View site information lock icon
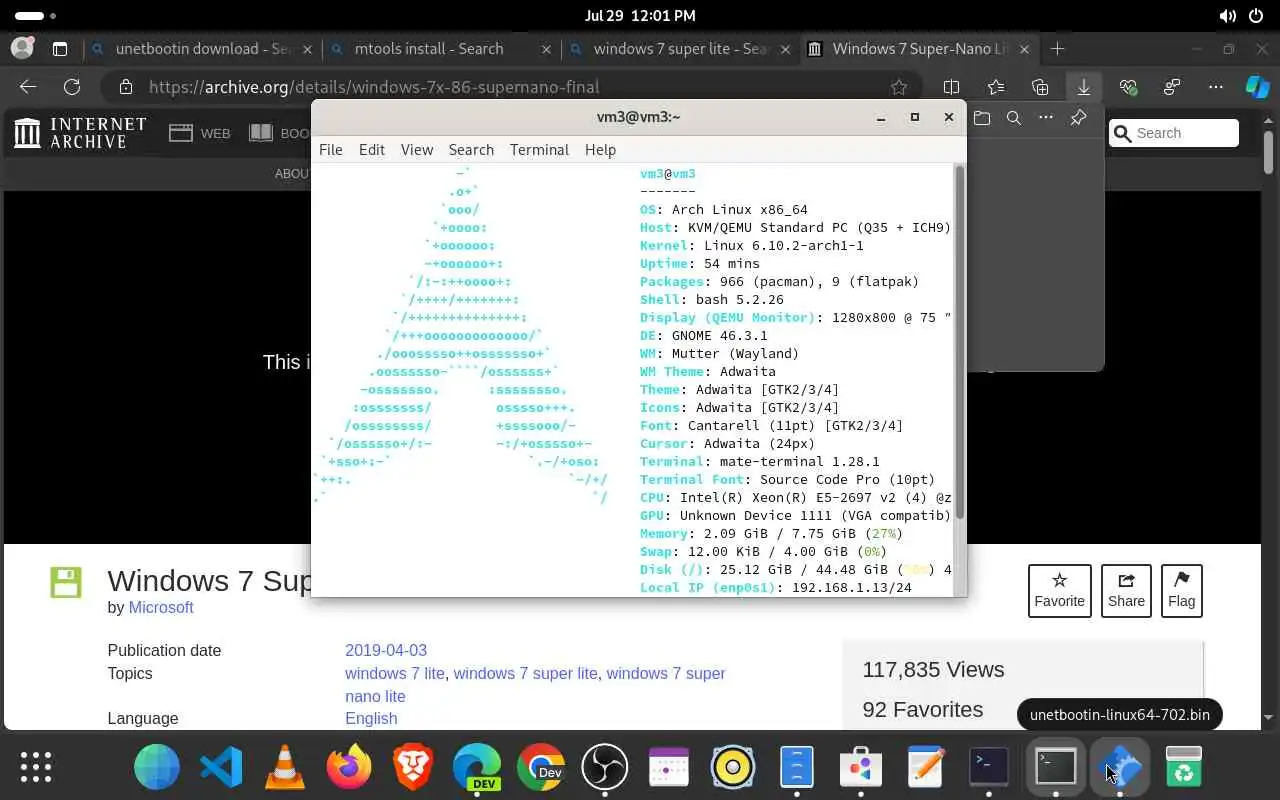Screen dimensions: 1280x800 coord(125,87)
